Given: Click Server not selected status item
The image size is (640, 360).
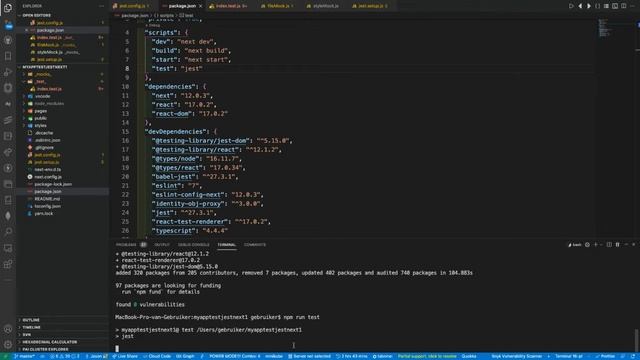Looking at the screenshot, I should click(x=309, y=356).
